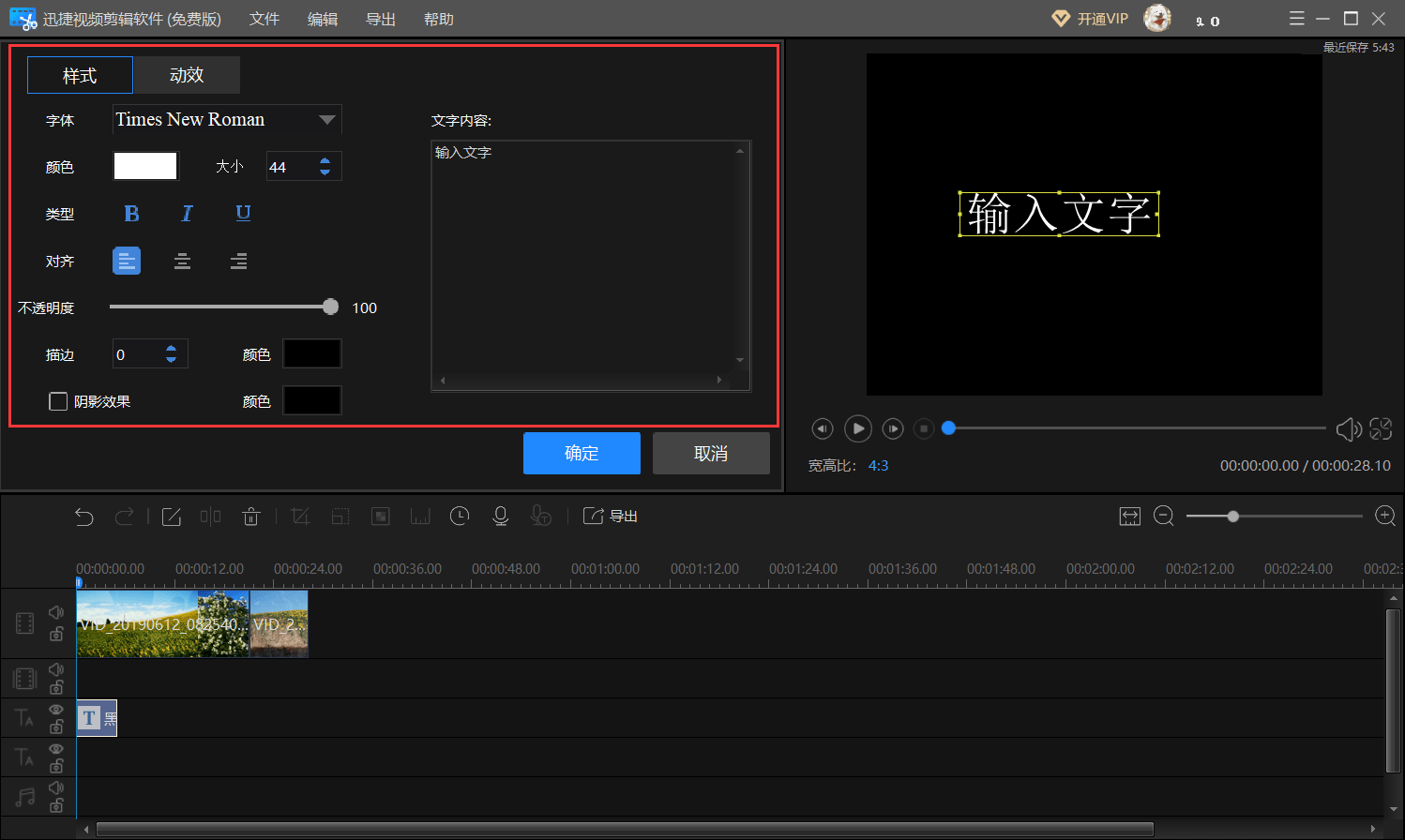Open the 帮助 menu
Screen dimensions: 1405x840
click(439, 19)
